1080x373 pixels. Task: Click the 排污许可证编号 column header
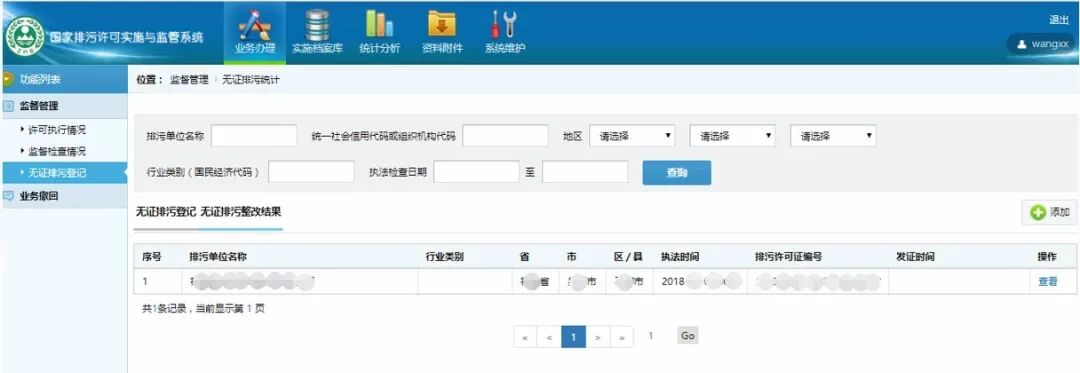click(788, 257)
